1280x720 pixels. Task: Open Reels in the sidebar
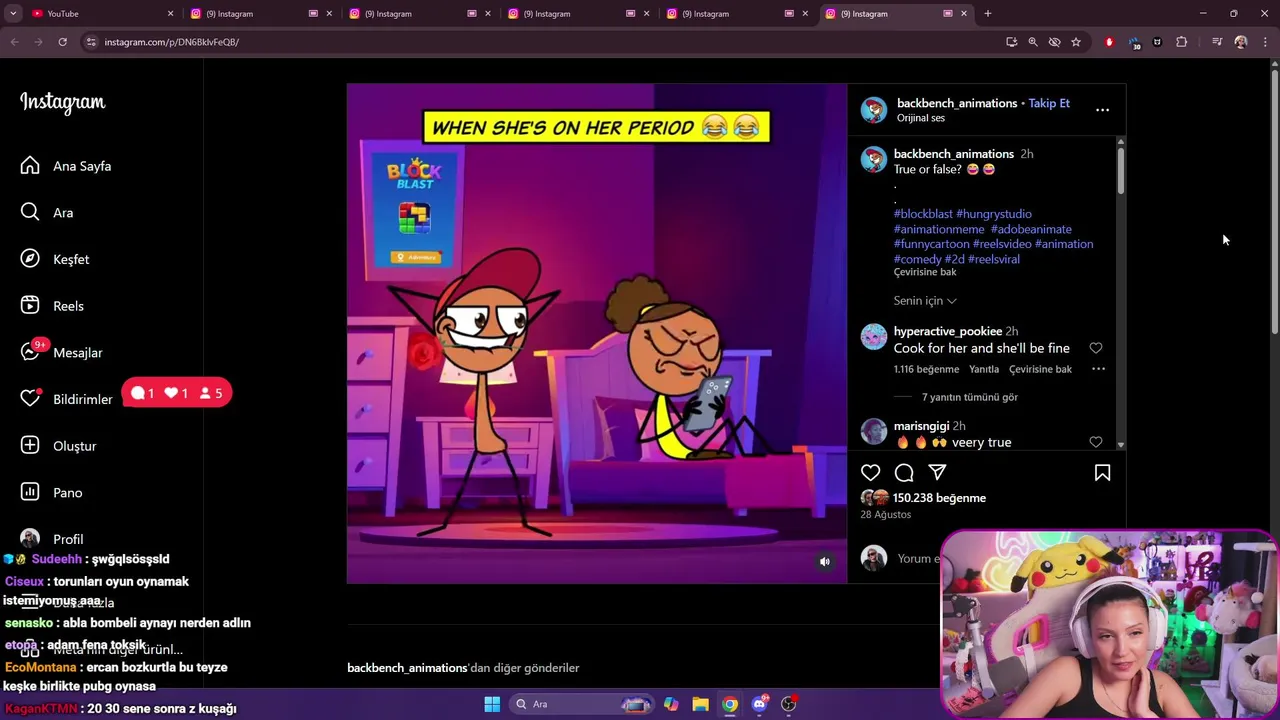pos(54,306)
